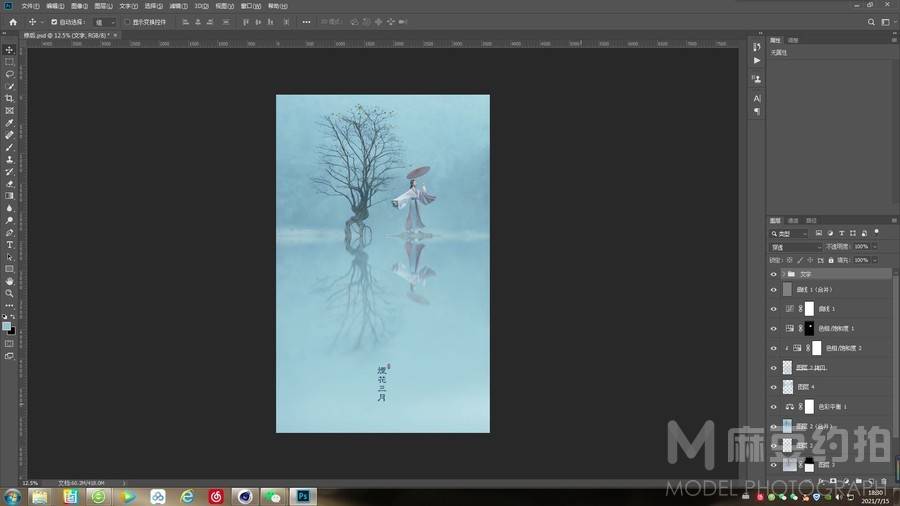Screen dimensions: 900x506
Task: Select the Hand tool
Action: click(9, 281)
